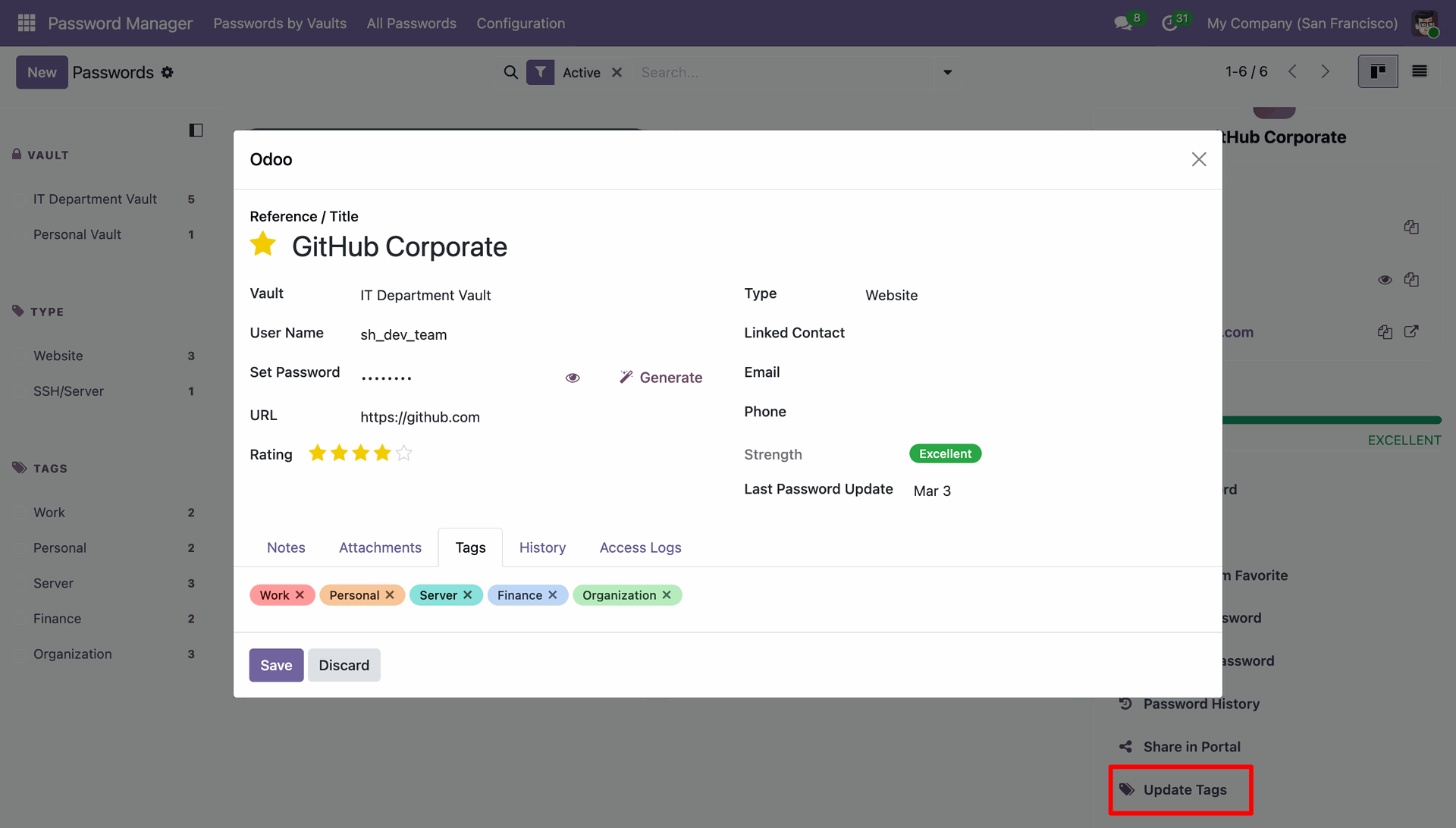This screenshot has height=828, width=1456.
Task: Check the Finance tag filter
Action: 20,619
